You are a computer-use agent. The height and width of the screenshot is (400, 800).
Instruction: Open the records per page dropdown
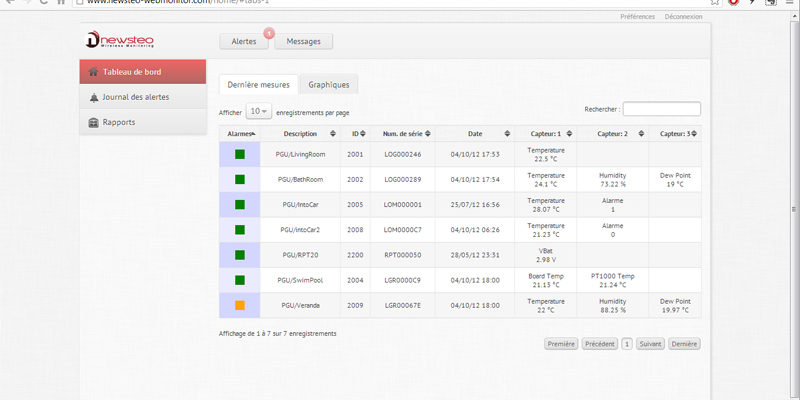point(259,111)
